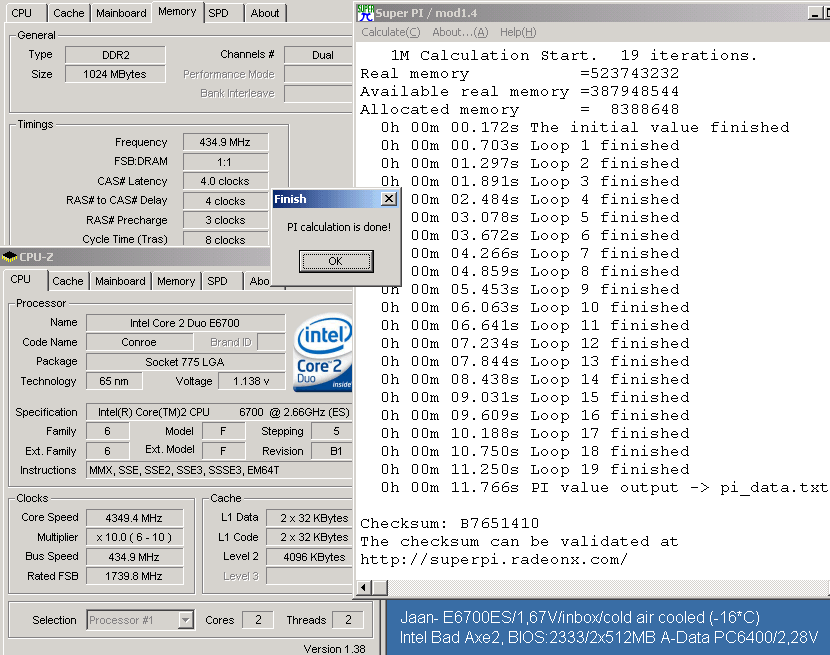Screen dimensions: 830x655
Task: Click the Stepping value 5
Action: (332, 431)
